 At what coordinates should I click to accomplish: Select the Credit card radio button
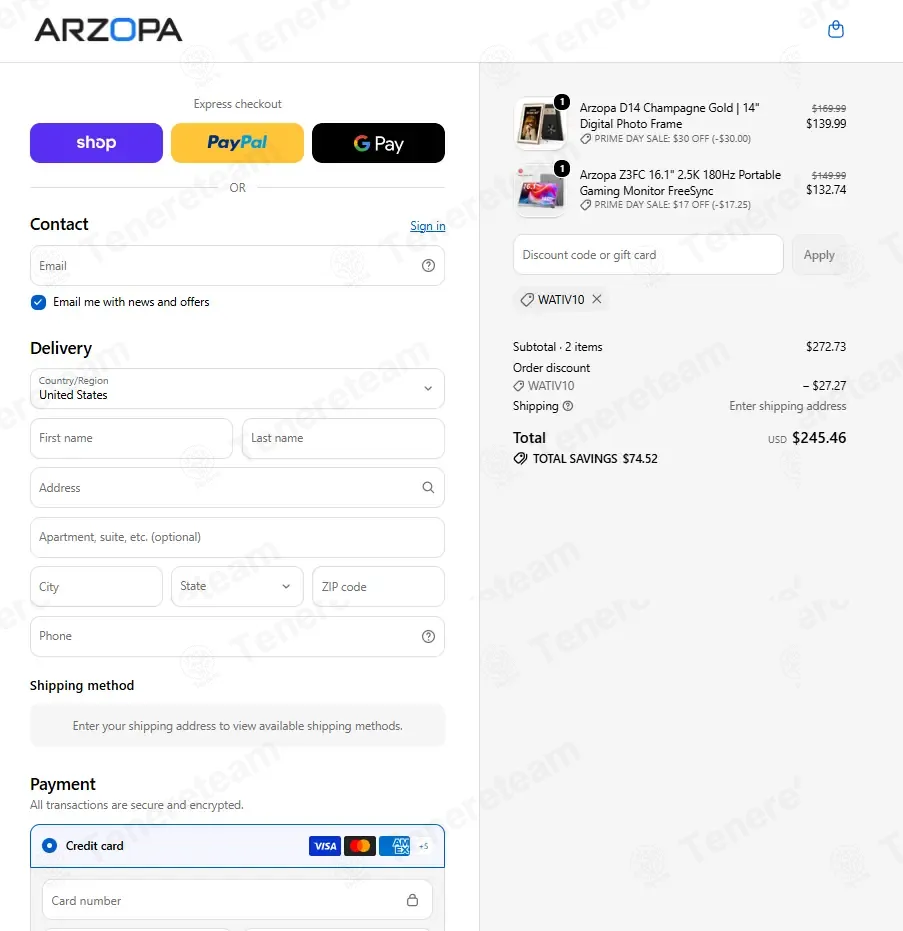[x=50, y=846]
